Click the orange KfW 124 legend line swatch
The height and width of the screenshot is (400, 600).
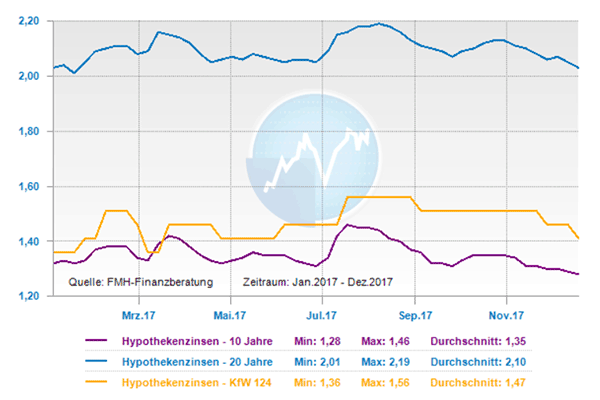96,382
